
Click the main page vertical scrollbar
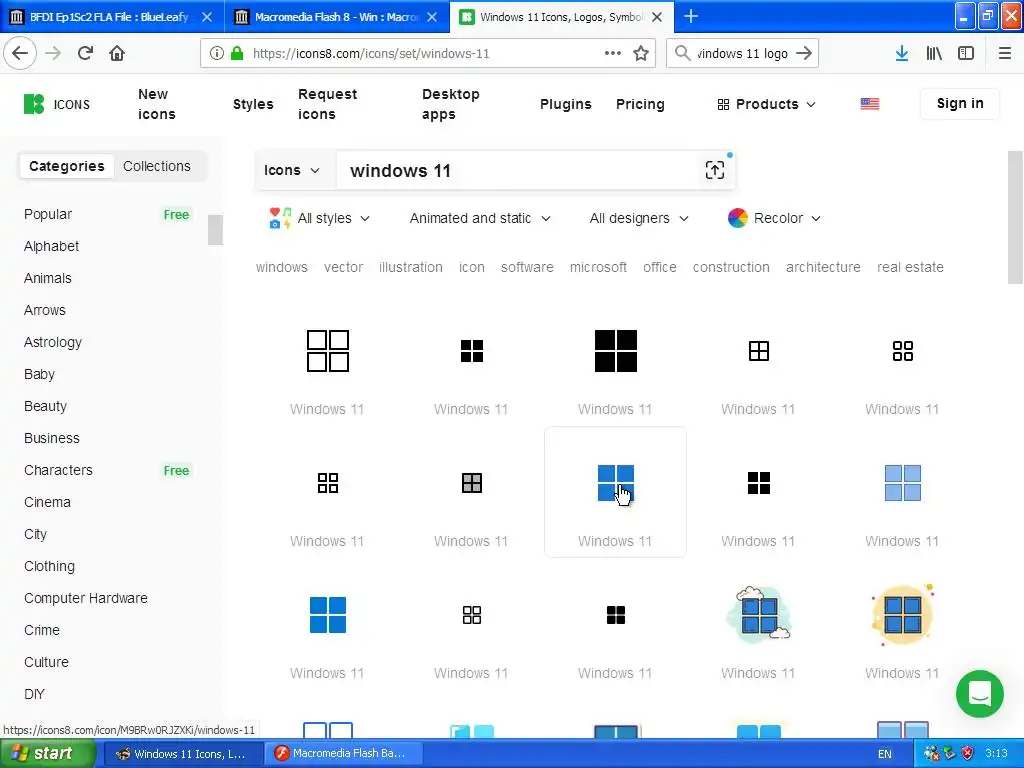tap(1014, 217)
